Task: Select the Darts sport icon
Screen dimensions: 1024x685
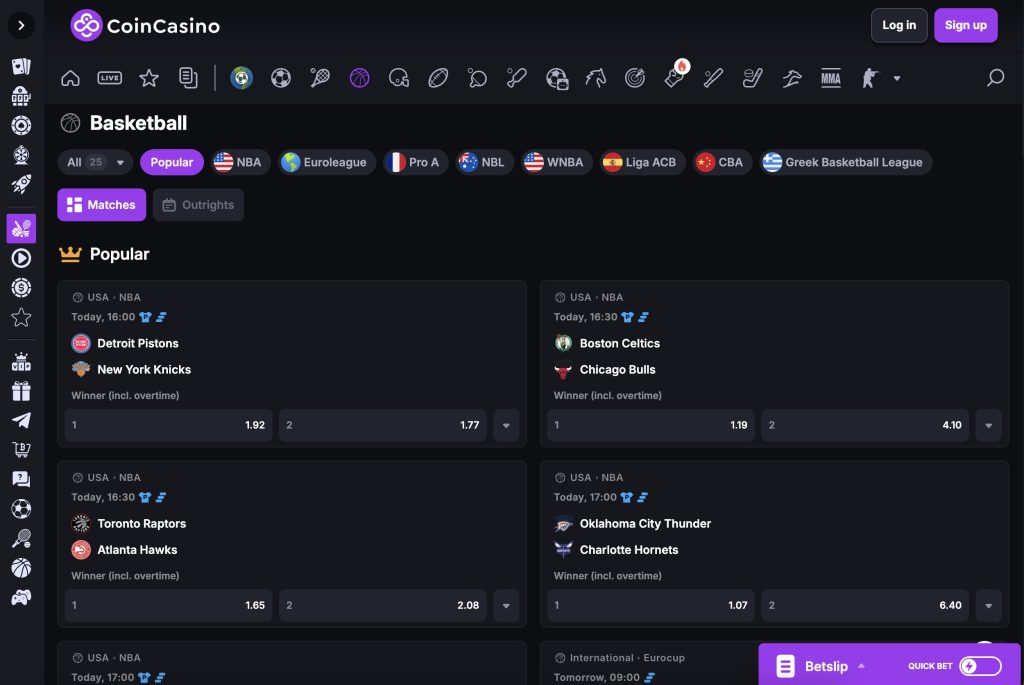Action: (x=635, y=77)
